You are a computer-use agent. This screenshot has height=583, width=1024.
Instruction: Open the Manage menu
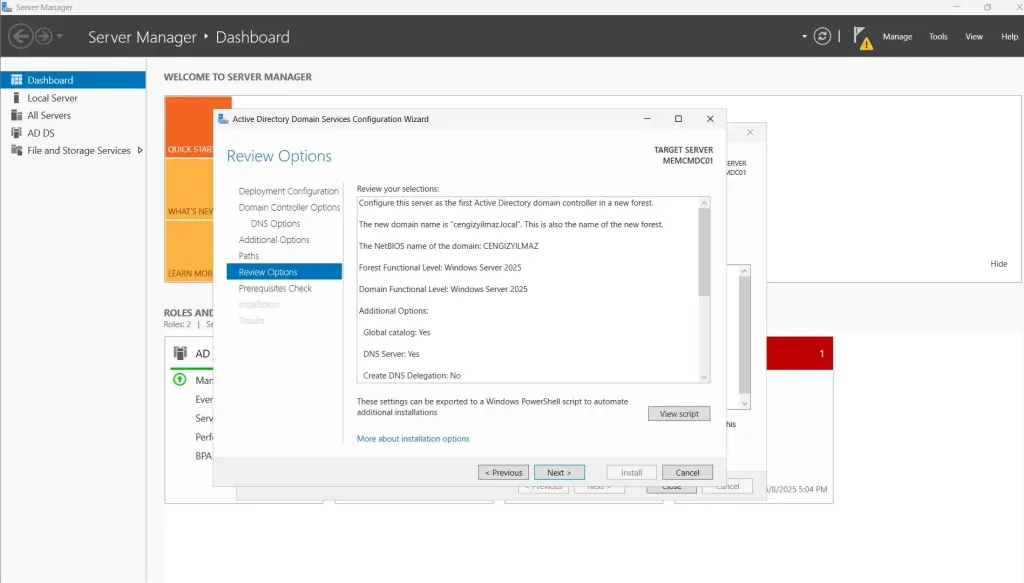(x=897, y=37)
